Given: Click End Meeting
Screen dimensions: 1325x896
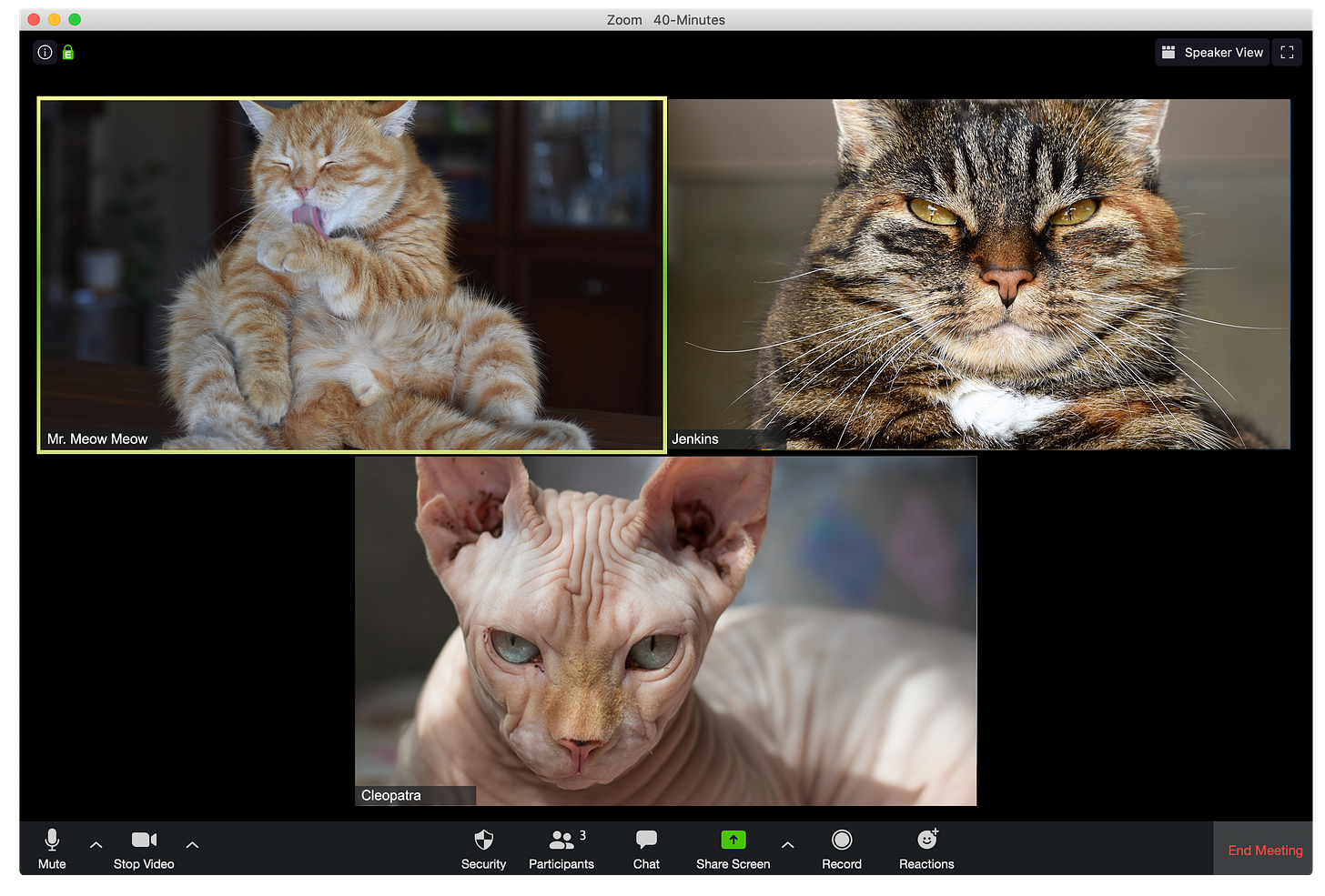Looking at the screenshot, I should tap(1264, 849).
